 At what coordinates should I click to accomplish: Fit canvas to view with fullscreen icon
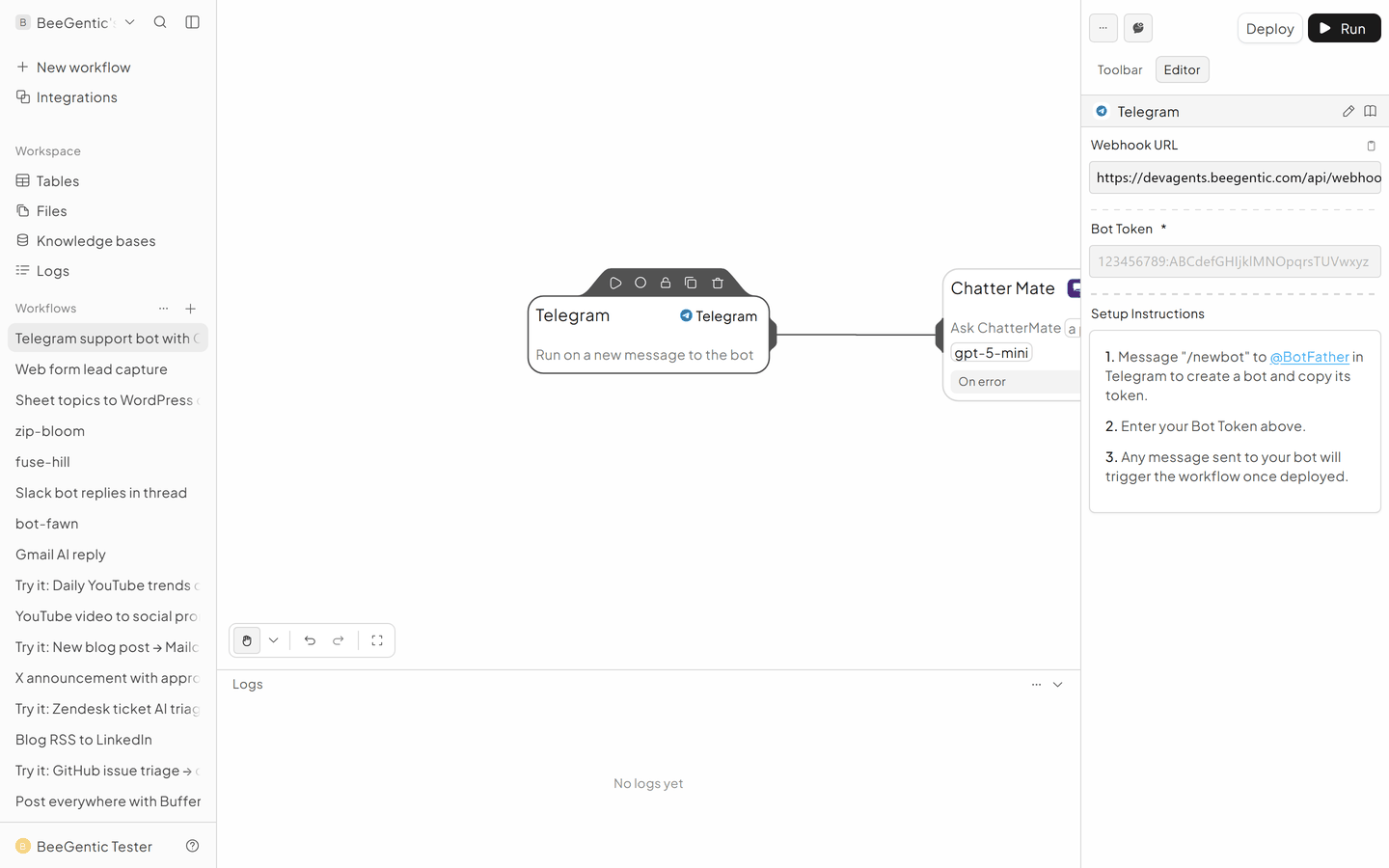377,640
